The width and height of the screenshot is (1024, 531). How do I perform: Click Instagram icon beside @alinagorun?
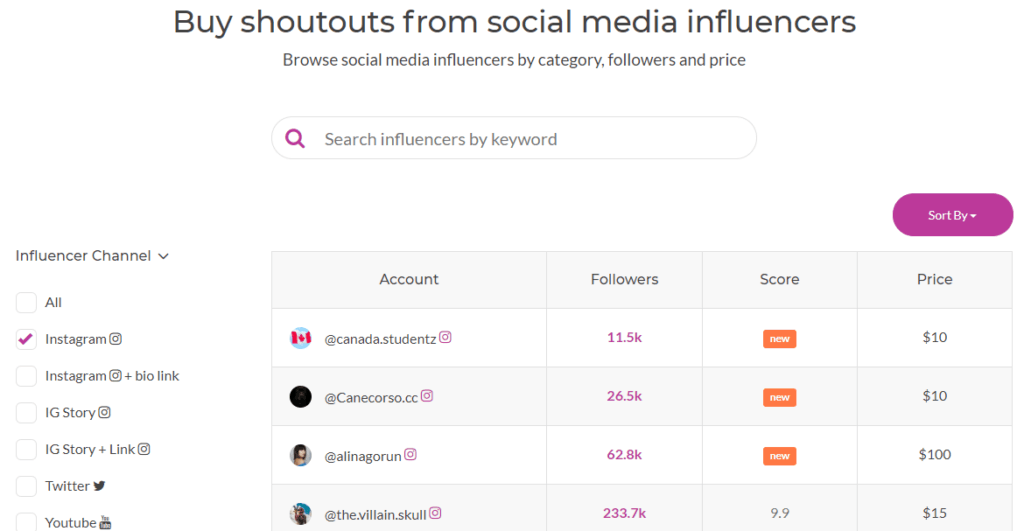coord(410,455)
